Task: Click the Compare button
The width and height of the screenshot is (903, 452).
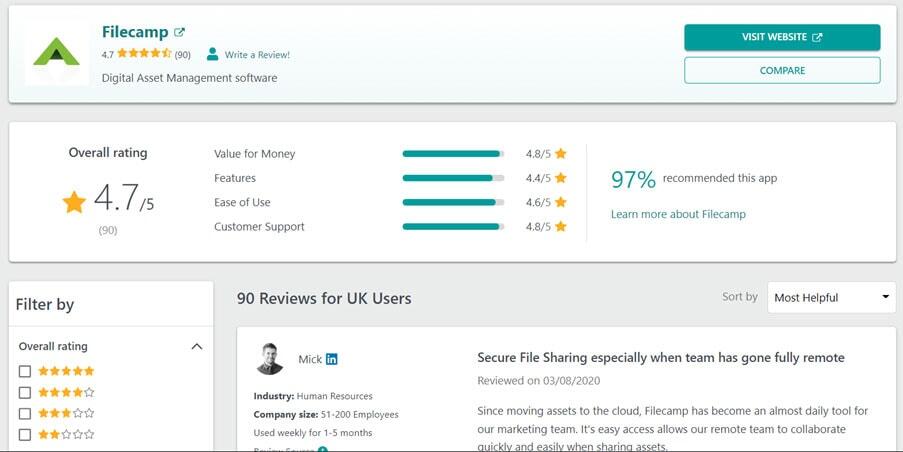Action: tap(782, 70)
